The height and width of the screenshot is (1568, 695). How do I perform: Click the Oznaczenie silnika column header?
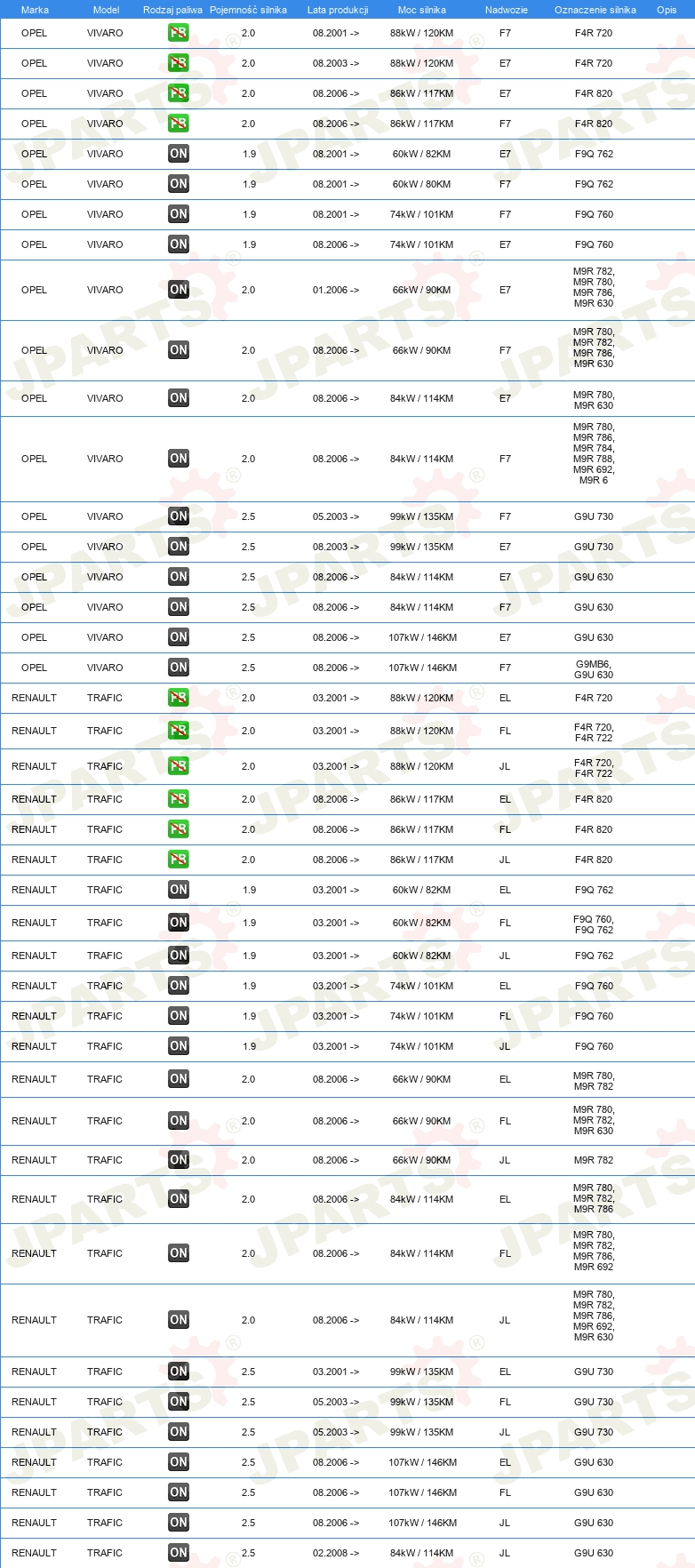click(x=595, y=10)
